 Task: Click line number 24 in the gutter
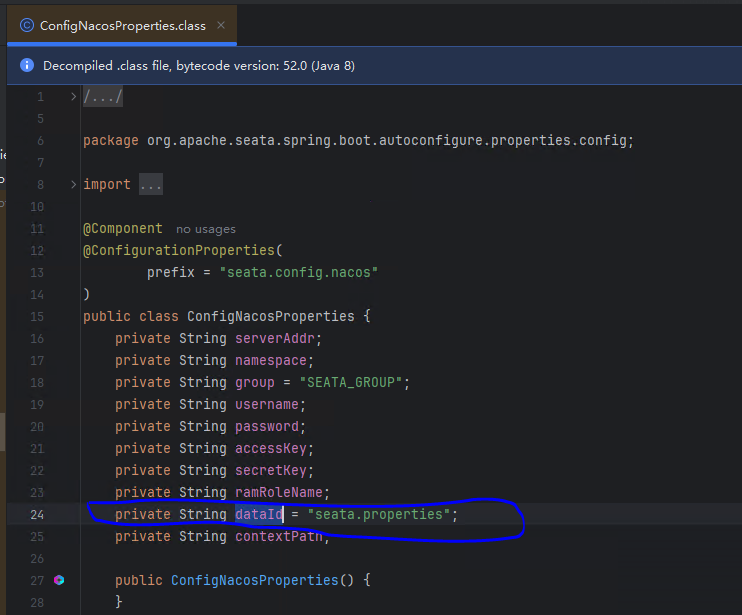coord(37,514)
